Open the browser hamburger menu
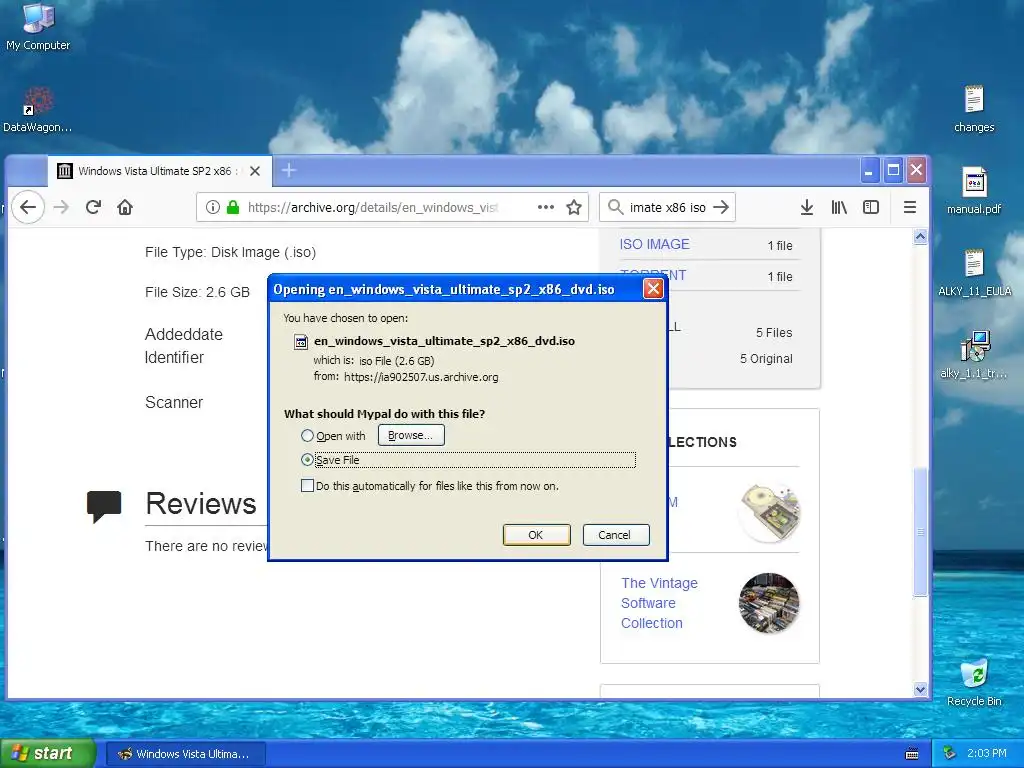 pyautogui.click(x=910, y=207)
